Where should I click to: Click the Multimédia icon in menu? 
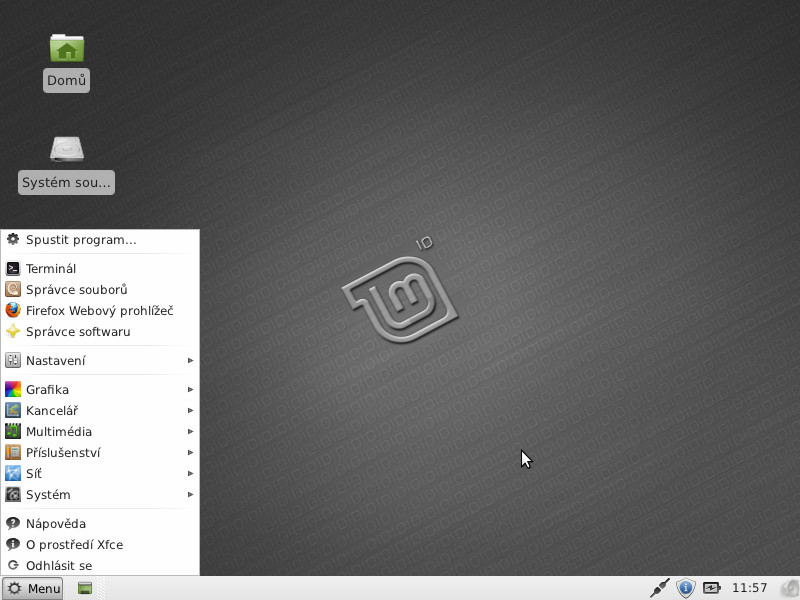[x=13, y=431]
